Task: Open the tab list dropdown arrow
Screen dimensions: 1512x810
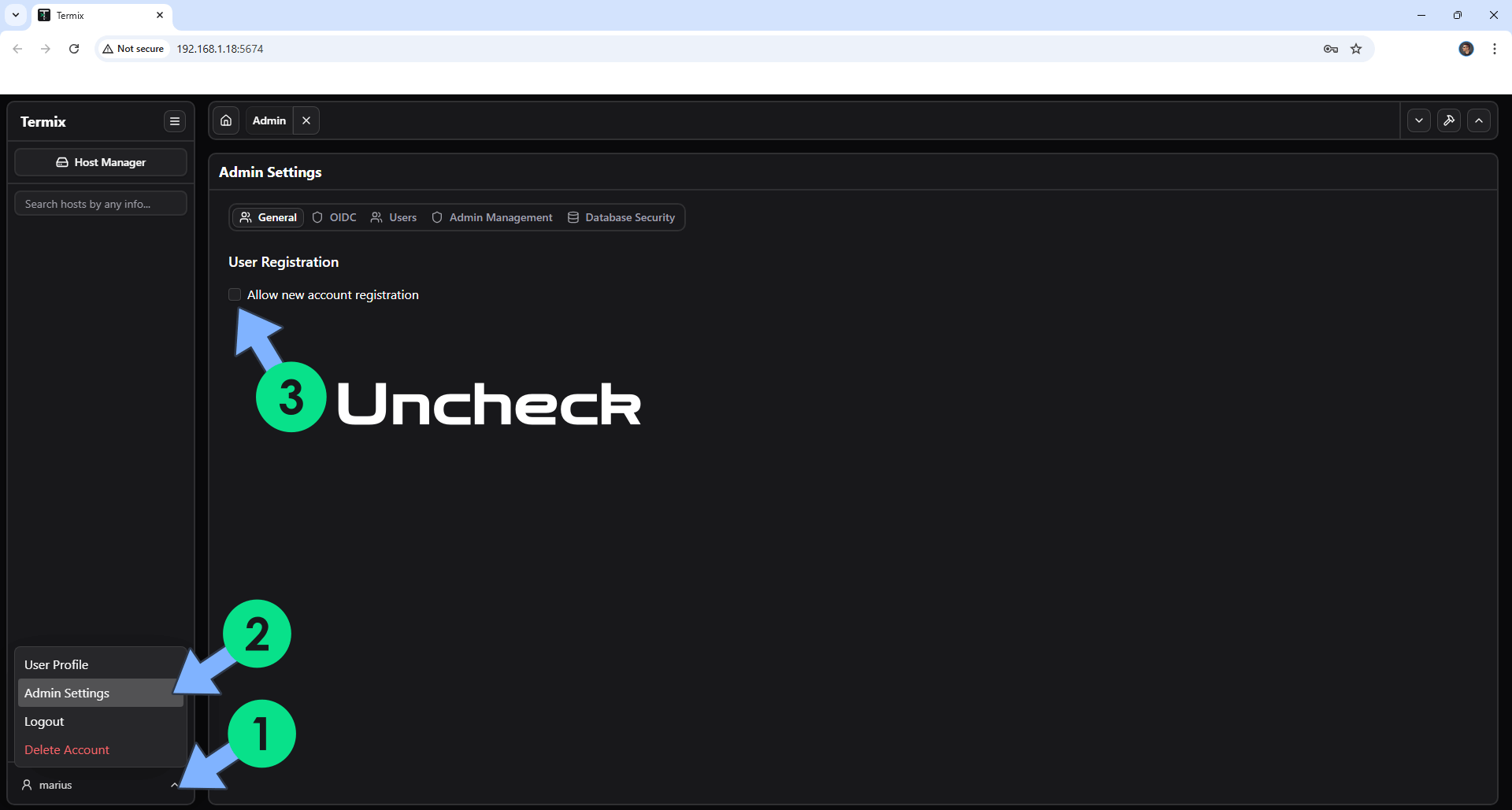Action: (1419, 120)
